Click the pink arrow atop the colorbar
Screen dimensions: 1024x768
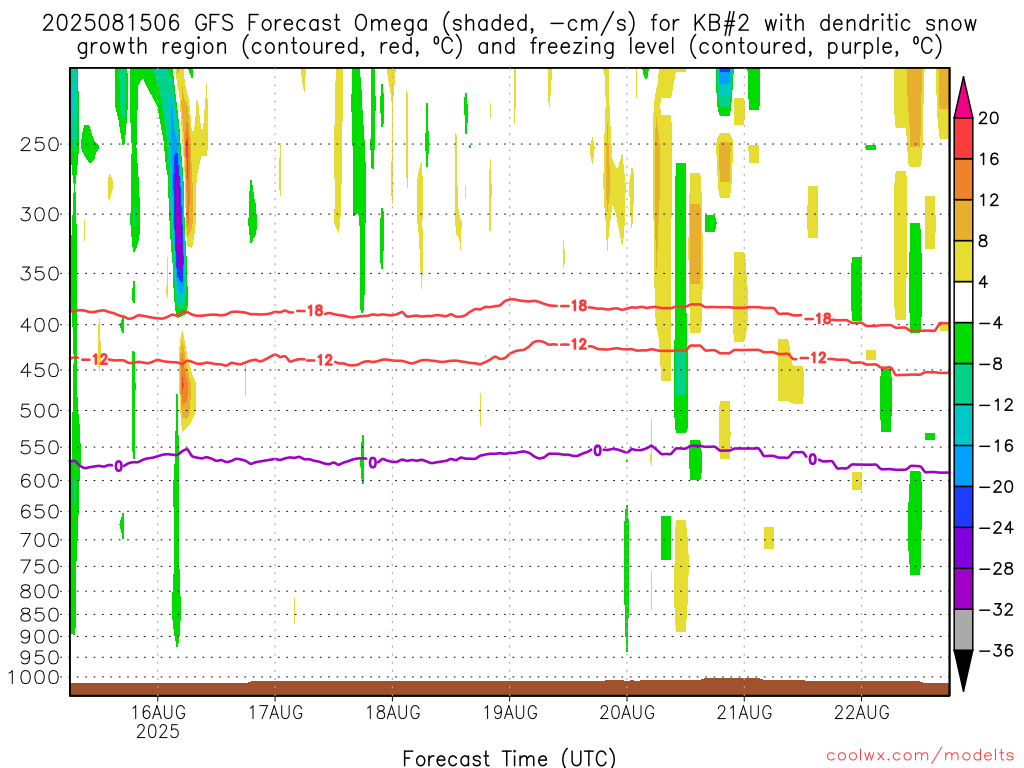coord(963,98)
